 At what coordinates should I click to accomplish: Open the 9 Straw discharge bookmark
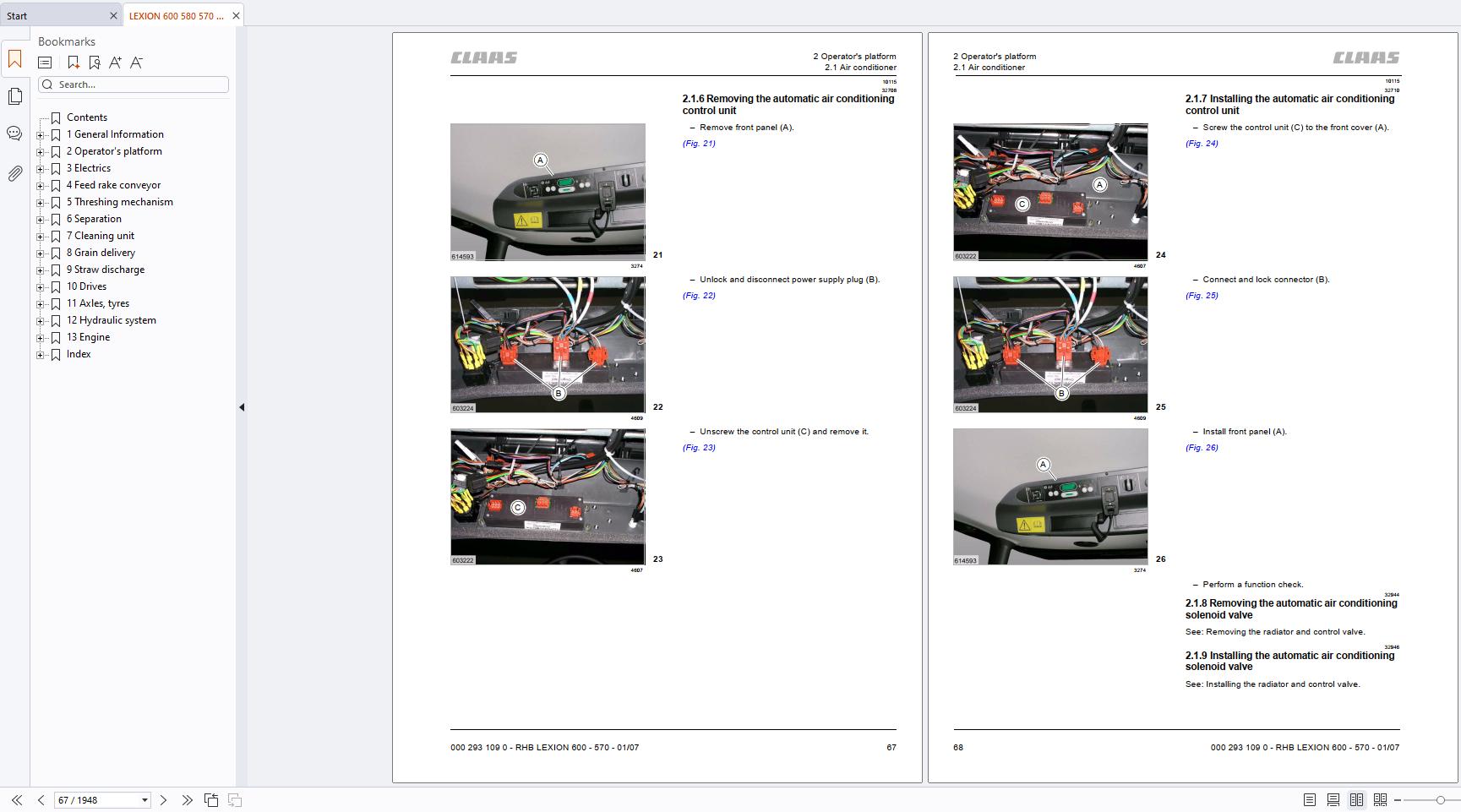[x=106, y=270]
